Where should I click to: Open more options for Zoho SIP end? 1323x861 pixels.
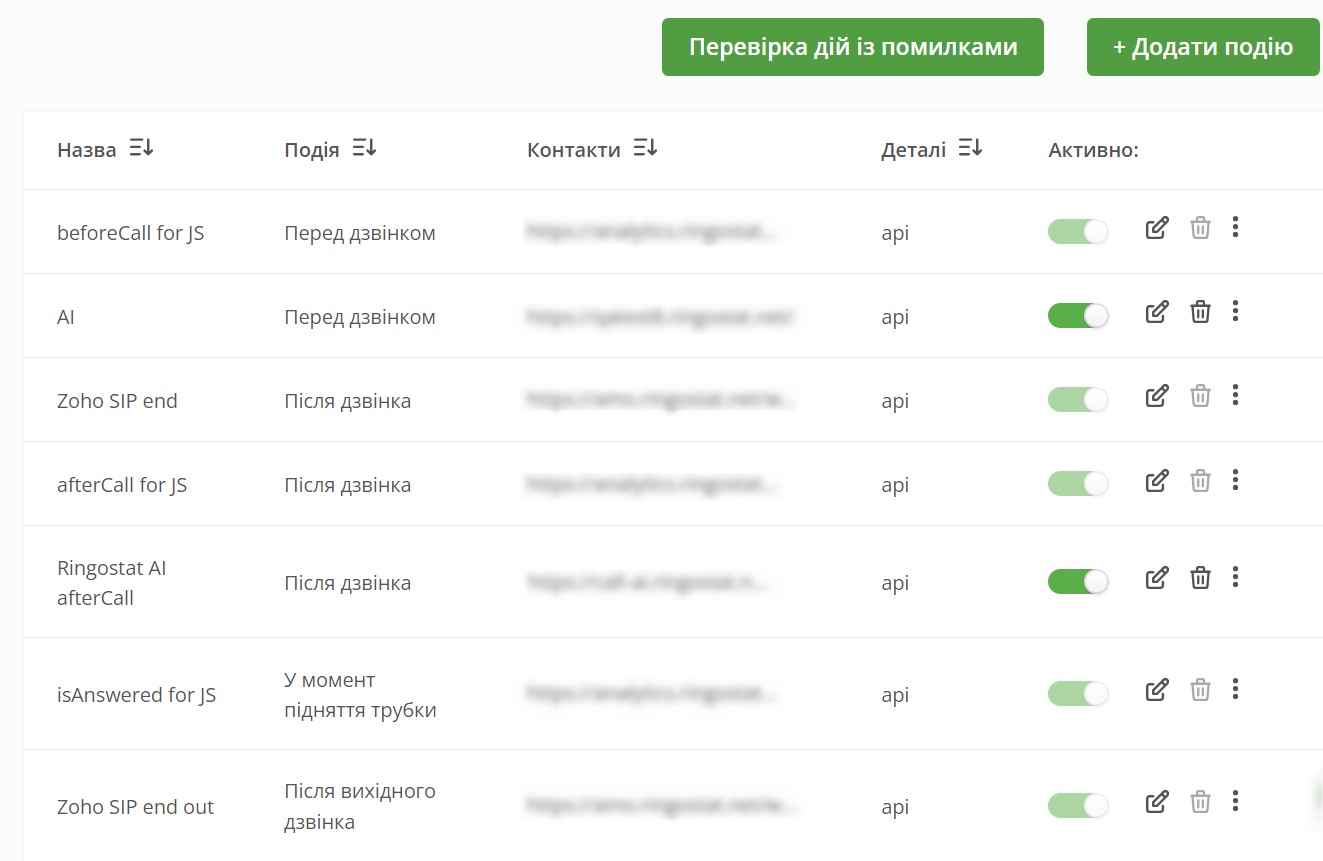tap(1236, 395)
